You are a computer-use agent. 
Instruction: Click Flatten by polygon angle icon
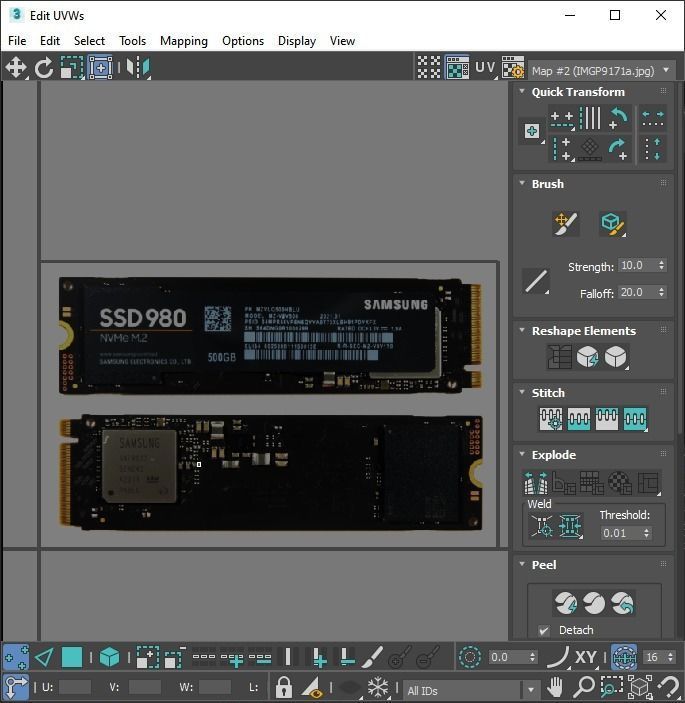coord(564,482)
